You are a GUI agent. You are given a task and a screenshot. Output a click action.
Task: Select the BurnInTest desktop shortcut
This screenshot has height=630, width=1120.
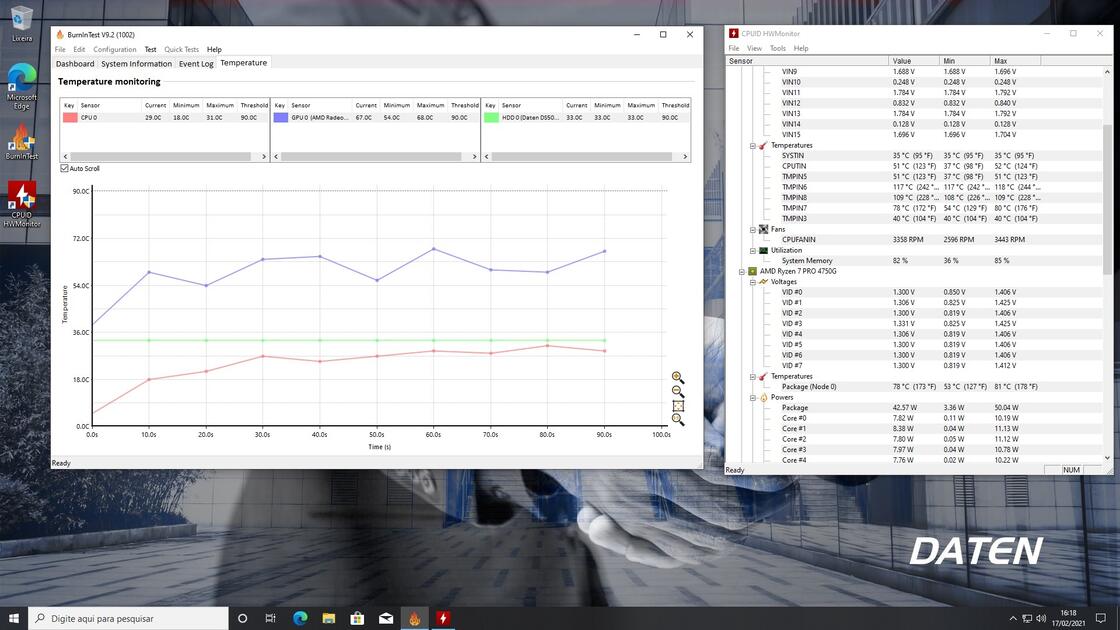coord(21,141)
